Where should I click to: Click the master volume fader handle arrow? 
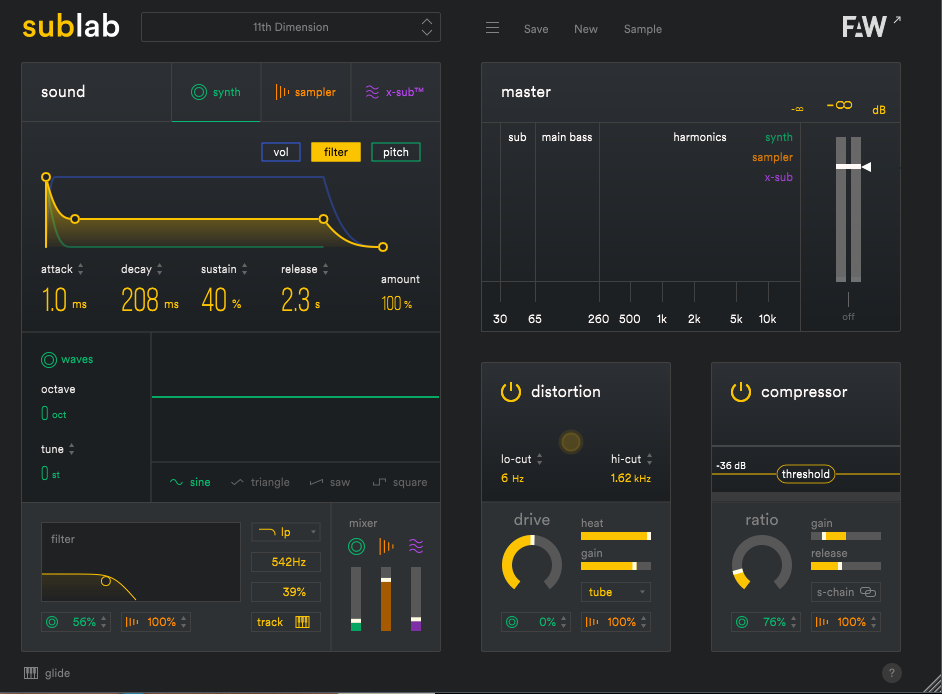[x=866, y=166]
